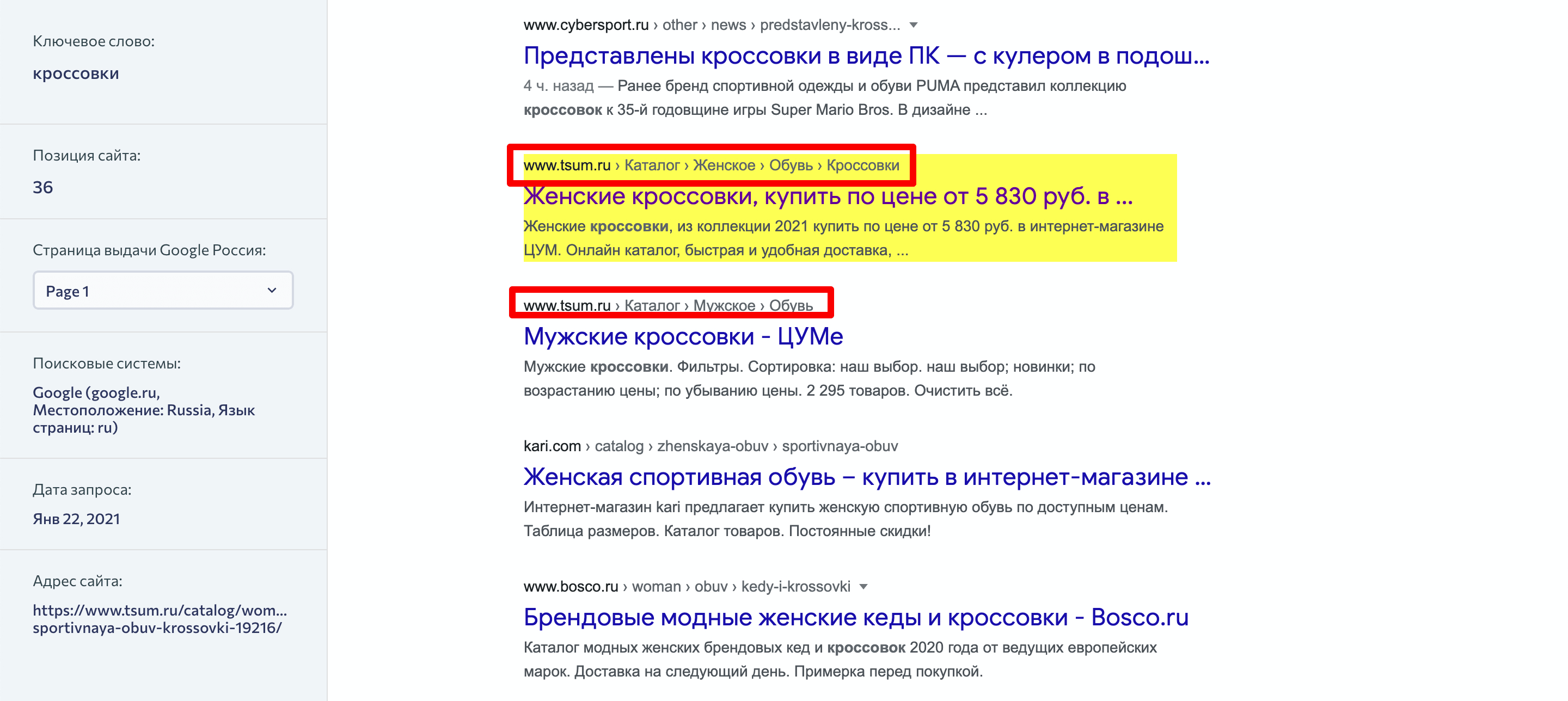
Task: Click the site address tsum.ru catalog URL
Action: coord(160,619)
